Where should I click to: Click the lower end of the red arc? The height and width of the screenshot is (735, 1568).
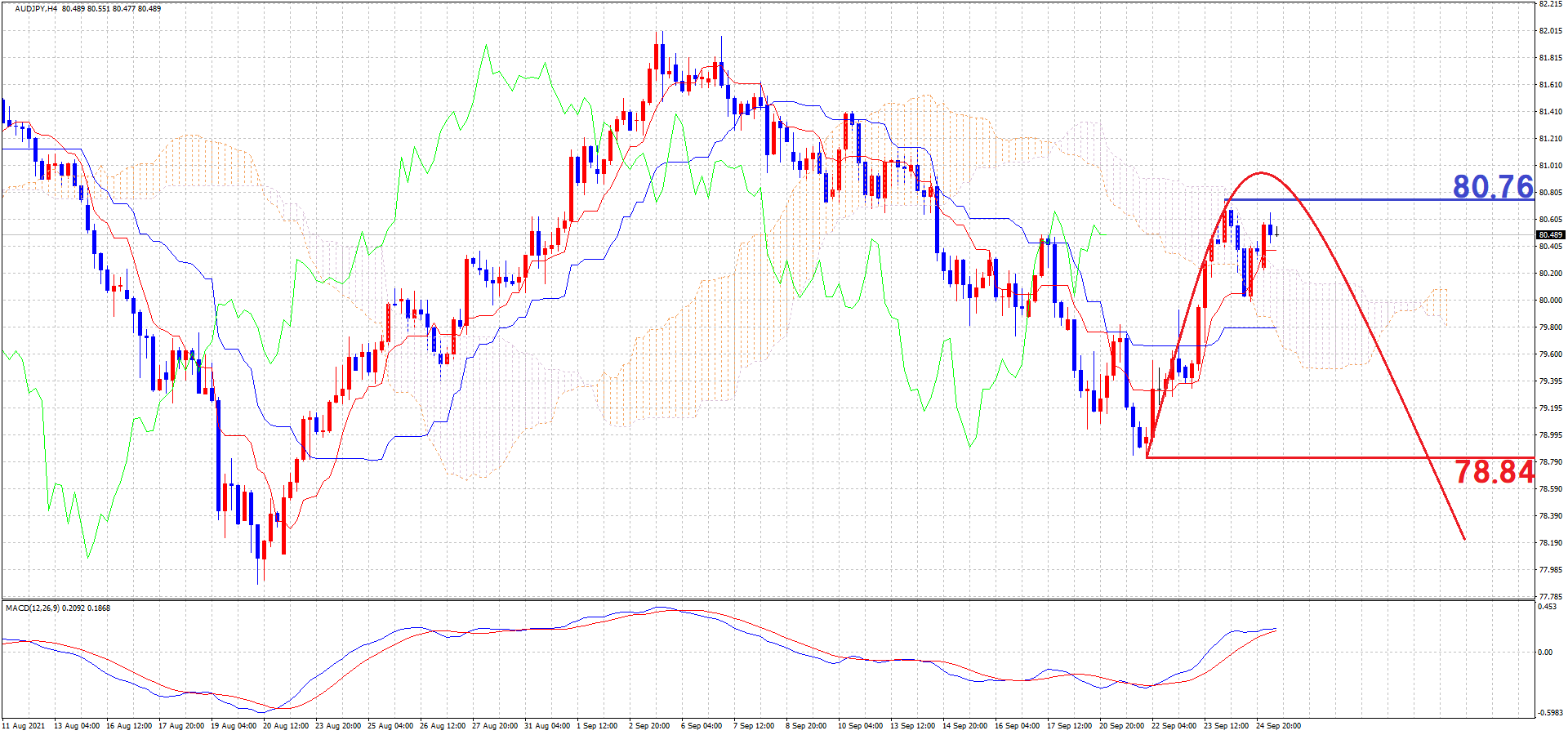(x=1463, y=538)
